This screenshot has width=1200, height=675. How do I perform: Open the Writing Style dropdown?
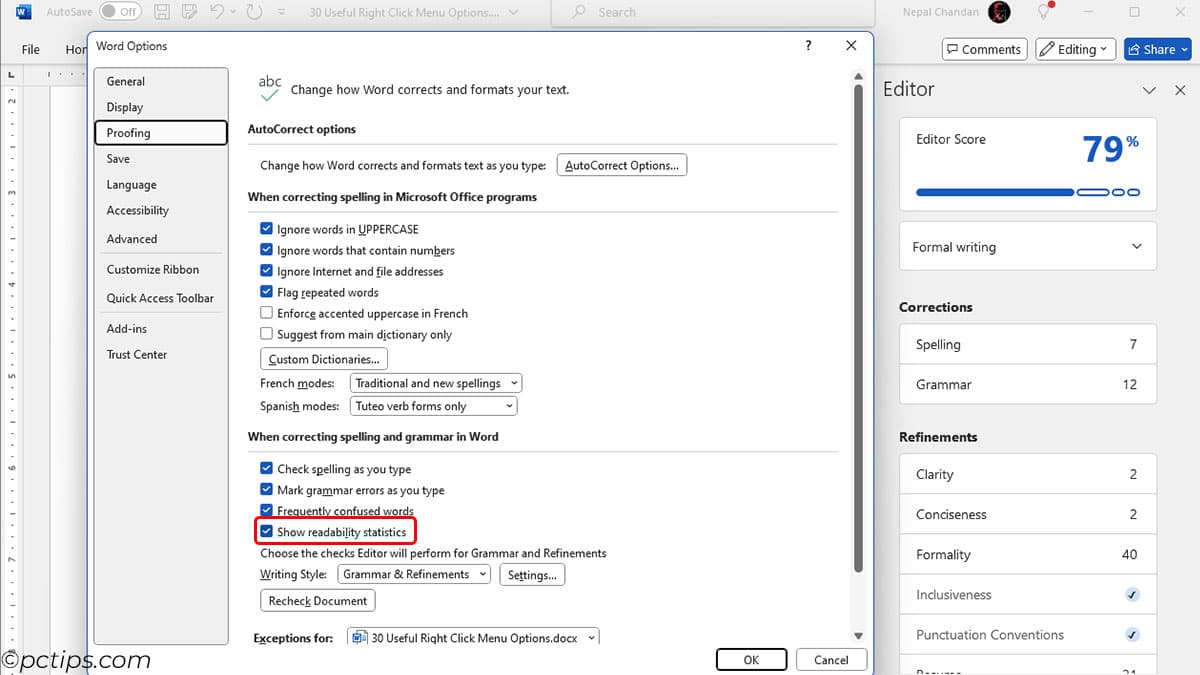coord(411,574)
